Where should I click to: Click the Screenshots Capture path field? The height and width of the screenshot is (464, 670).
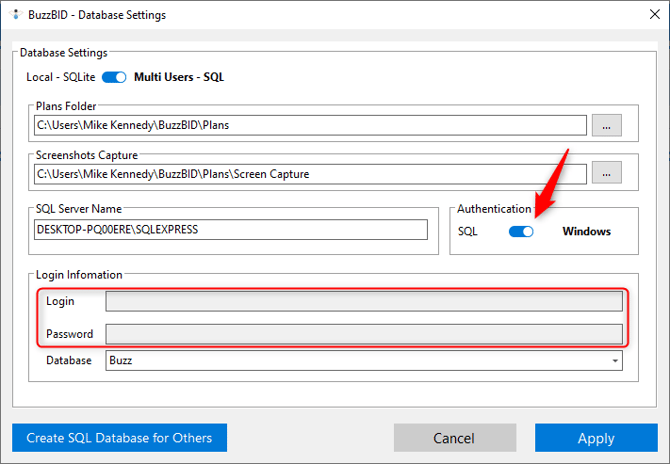coord(310,173)
